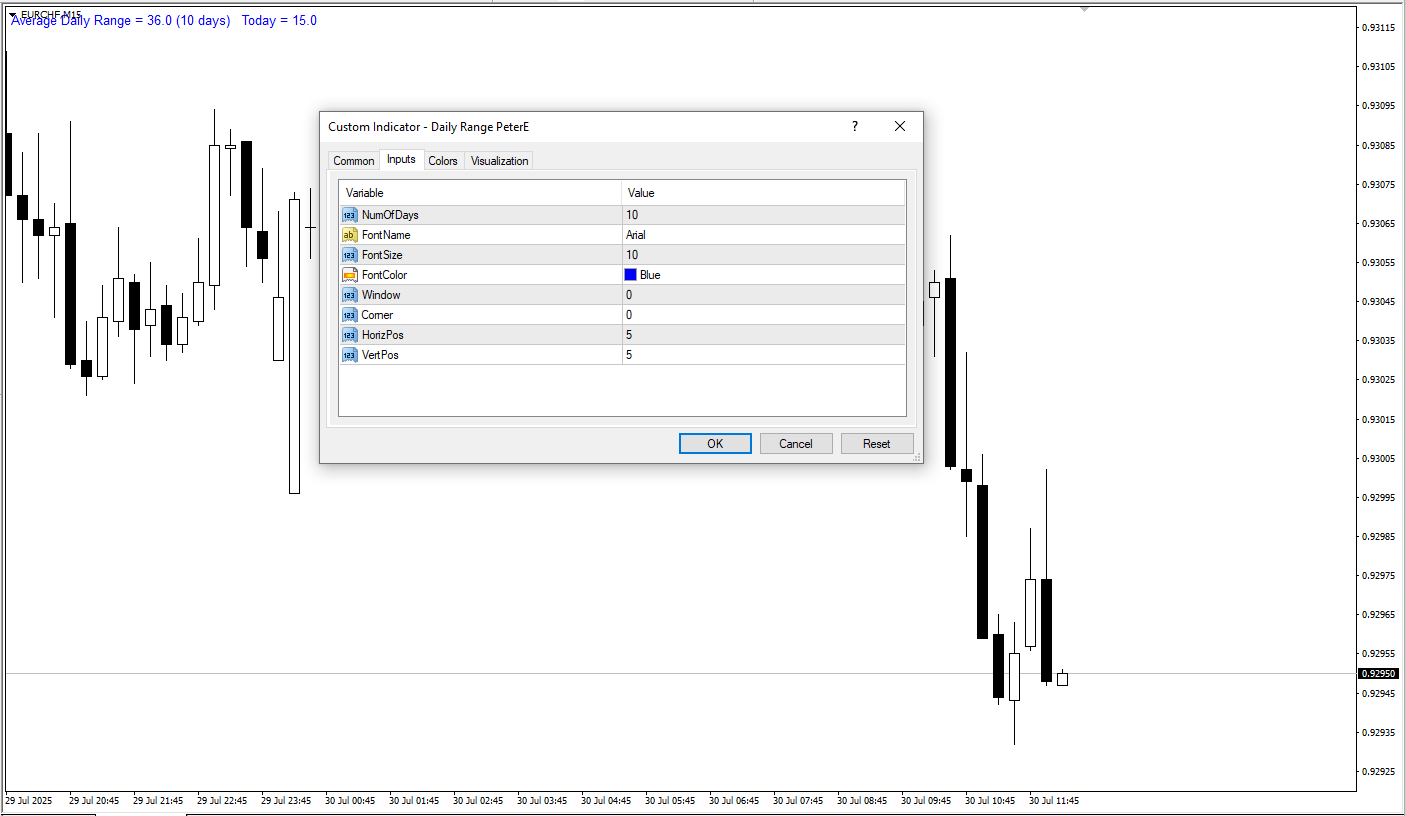
Task: Go to the Visualization tab
Action: 499,161
